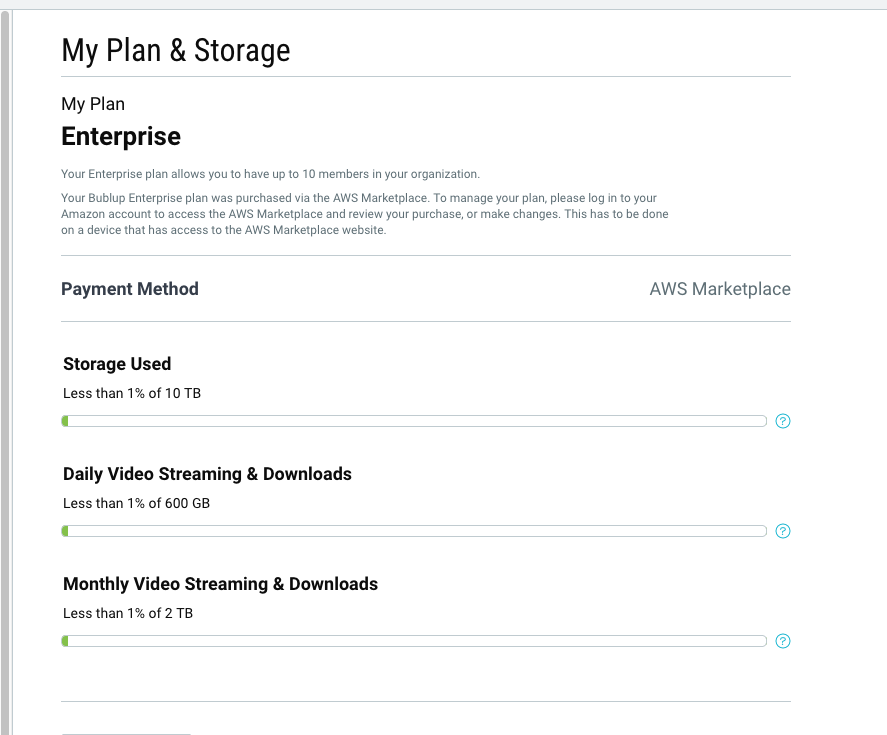The height and width of the screenshot is (735, 887).
Task: Click the Daily Video Streaming & Downloads heading
Action: click(207, 474)
